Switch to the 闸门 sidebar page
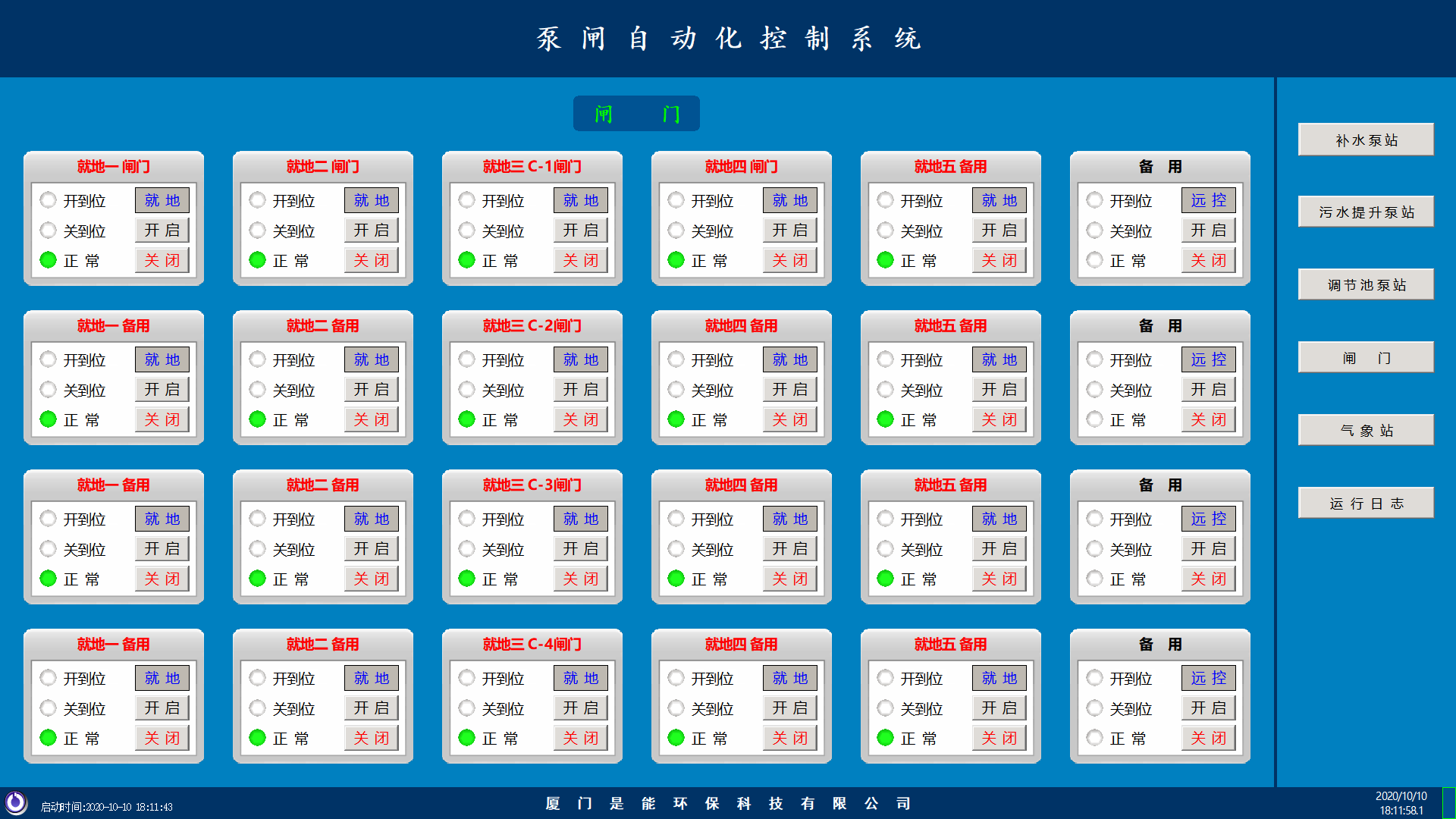This screenshot has width=1456, height=819. pyautogui.click(x=1365, y=357)
